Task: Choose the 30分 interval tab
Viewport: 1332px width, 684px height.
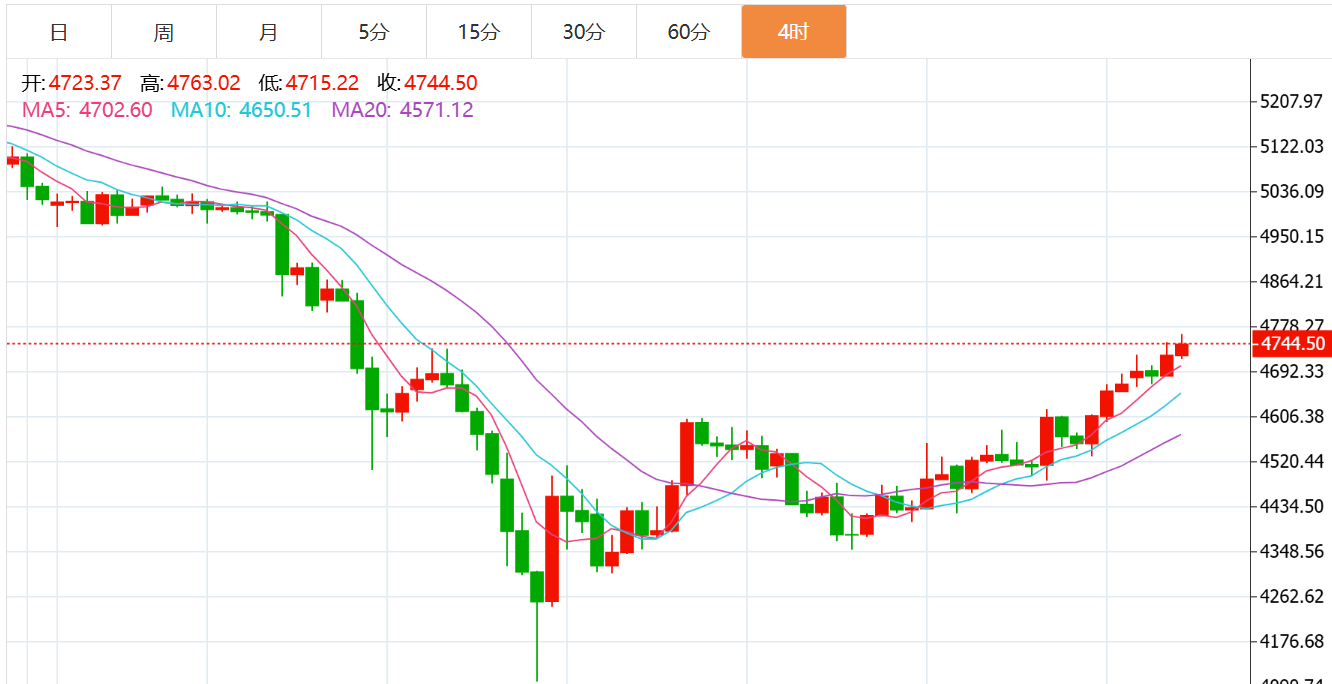Action: pos(584,32)
